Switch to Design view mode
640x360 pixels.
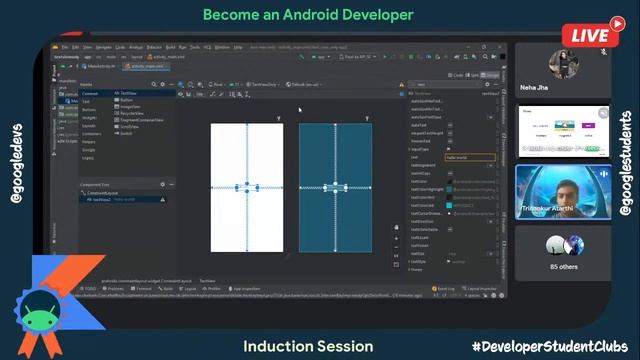pos(490,75)
